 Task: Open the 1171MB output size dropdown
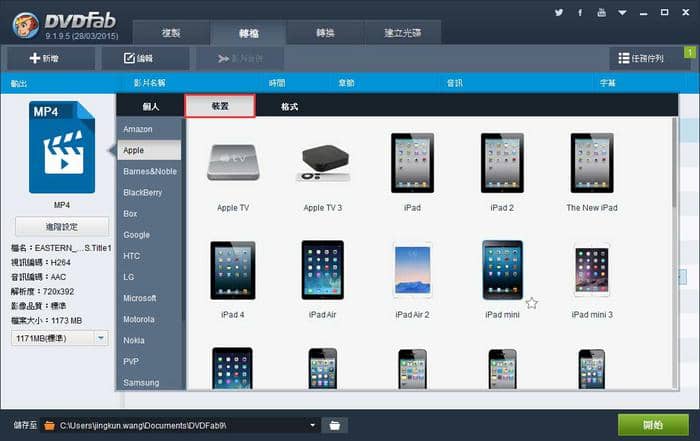pos(101,338)
